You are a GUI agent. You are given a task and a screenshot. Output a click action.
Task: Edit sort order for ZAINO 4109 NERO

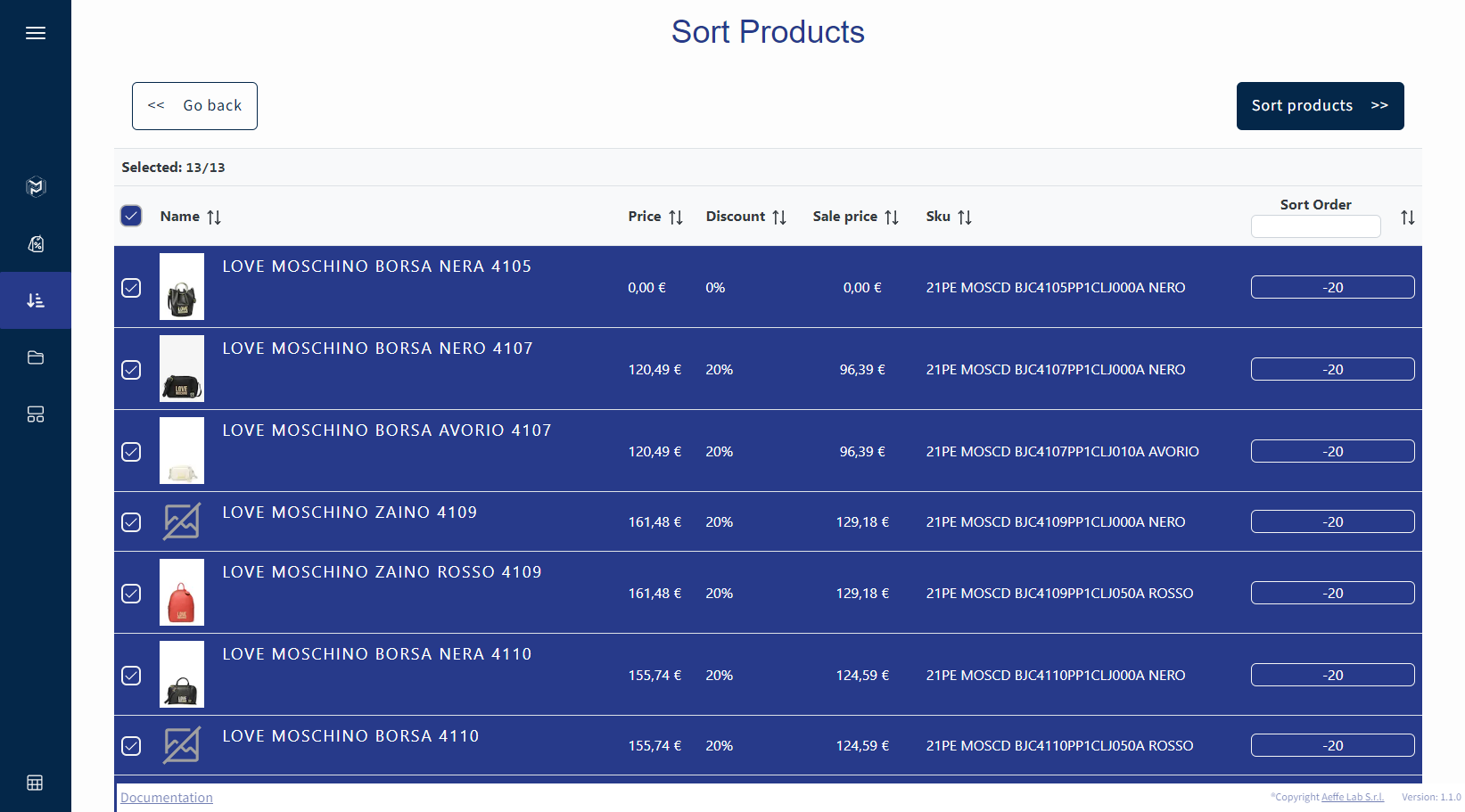[x=1332, y=521]
